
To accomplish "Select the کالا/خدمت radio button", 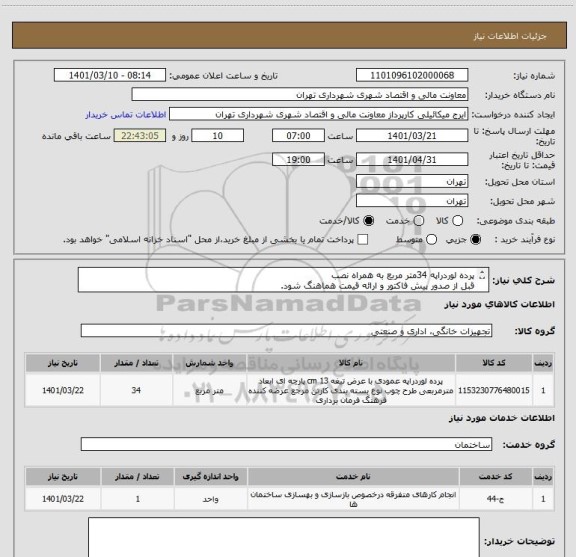I will tap(368, 220).
